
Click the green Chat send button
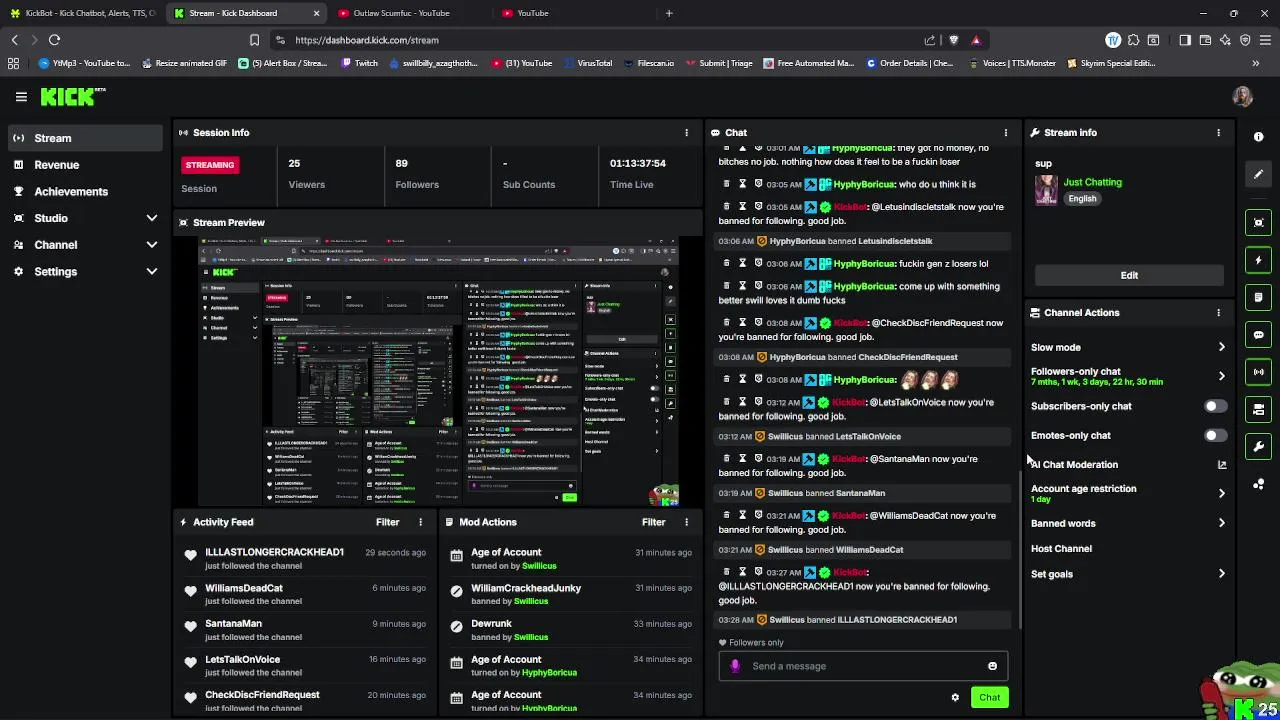tap(989, 698)
